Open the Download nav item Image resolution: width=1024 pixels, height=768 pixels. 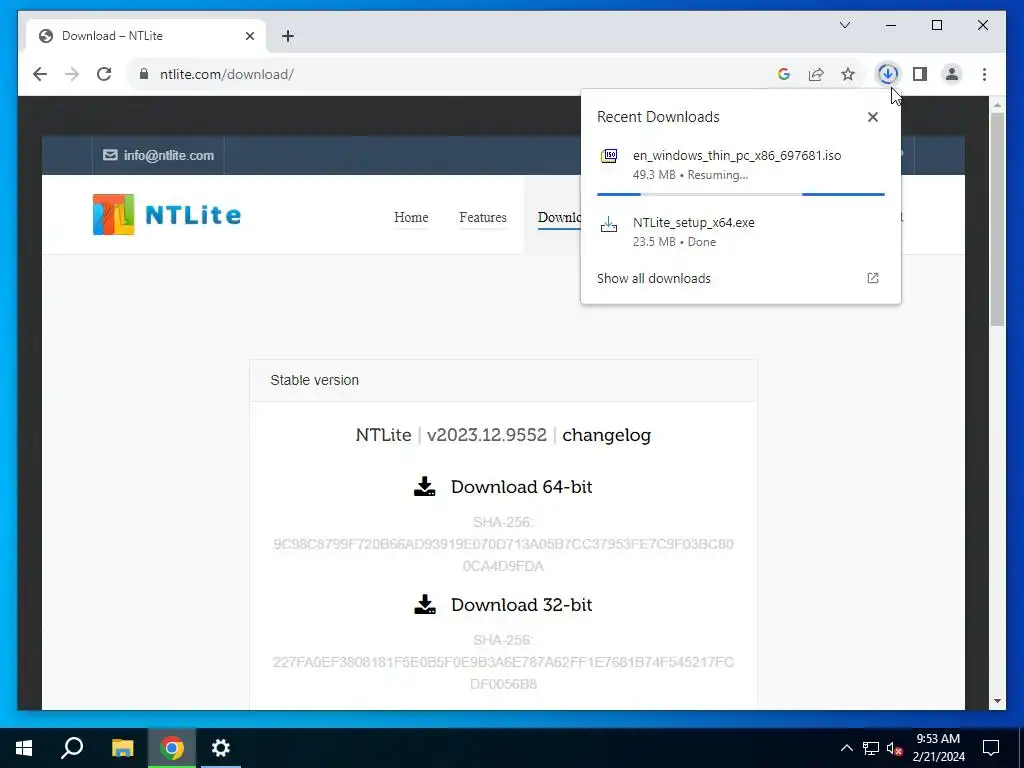tap(559, 217)
